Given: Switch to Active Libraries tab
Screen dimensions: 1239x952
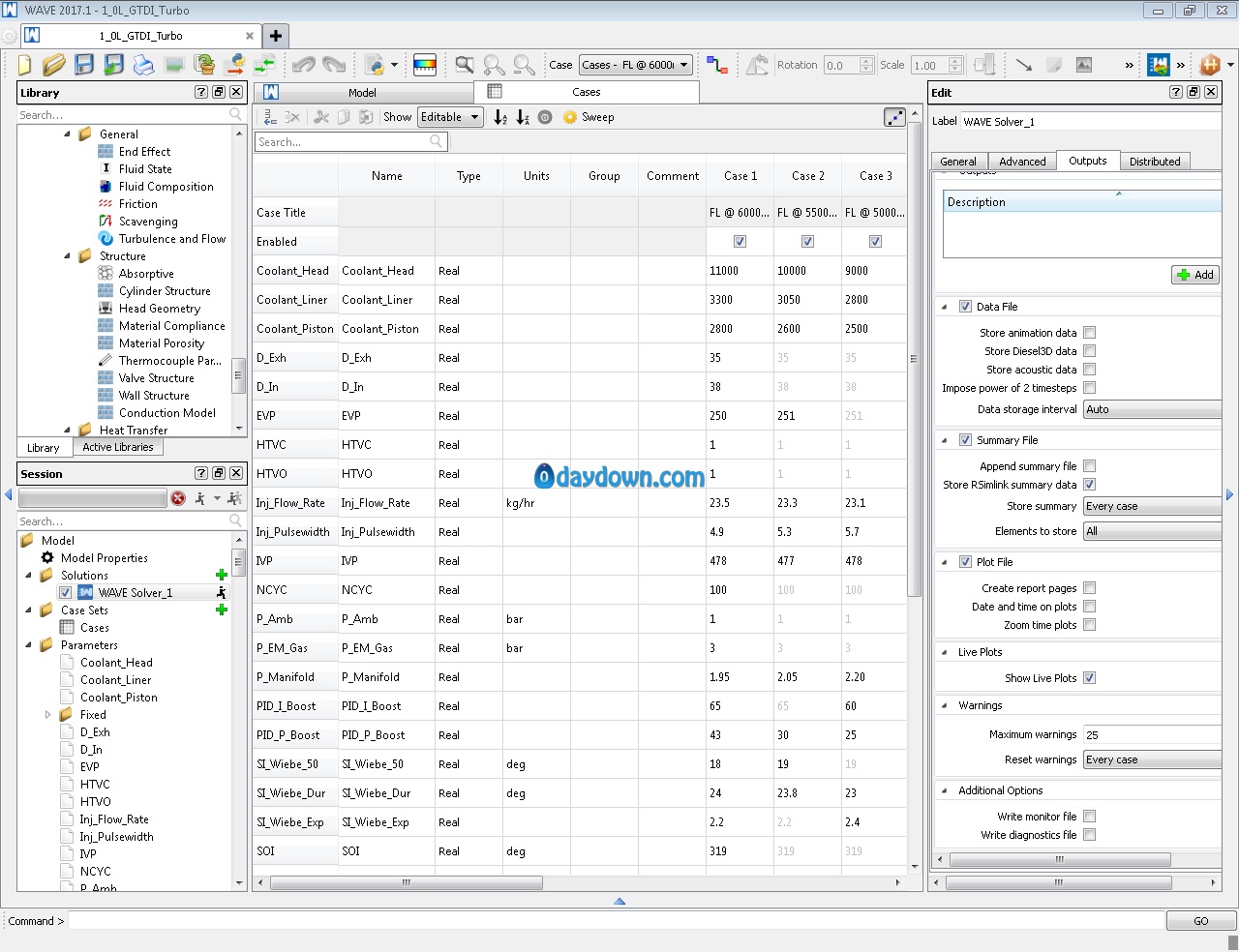Looking at the screenshot, I should (x=118, y=447).
